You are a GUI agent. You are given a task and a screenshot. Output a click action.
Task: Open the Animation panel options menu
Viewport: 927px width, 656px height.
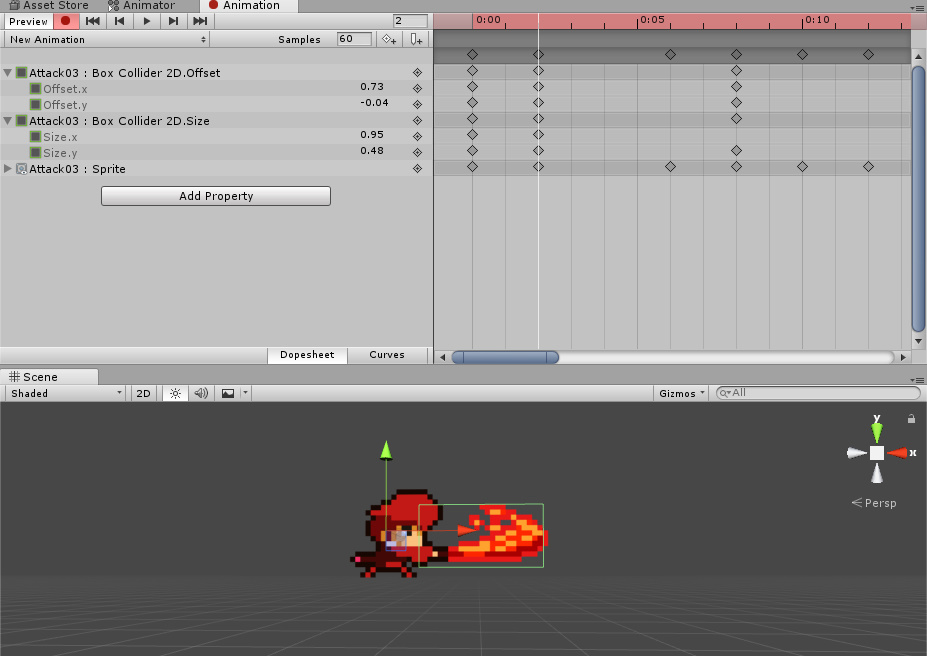pos(916,8)
